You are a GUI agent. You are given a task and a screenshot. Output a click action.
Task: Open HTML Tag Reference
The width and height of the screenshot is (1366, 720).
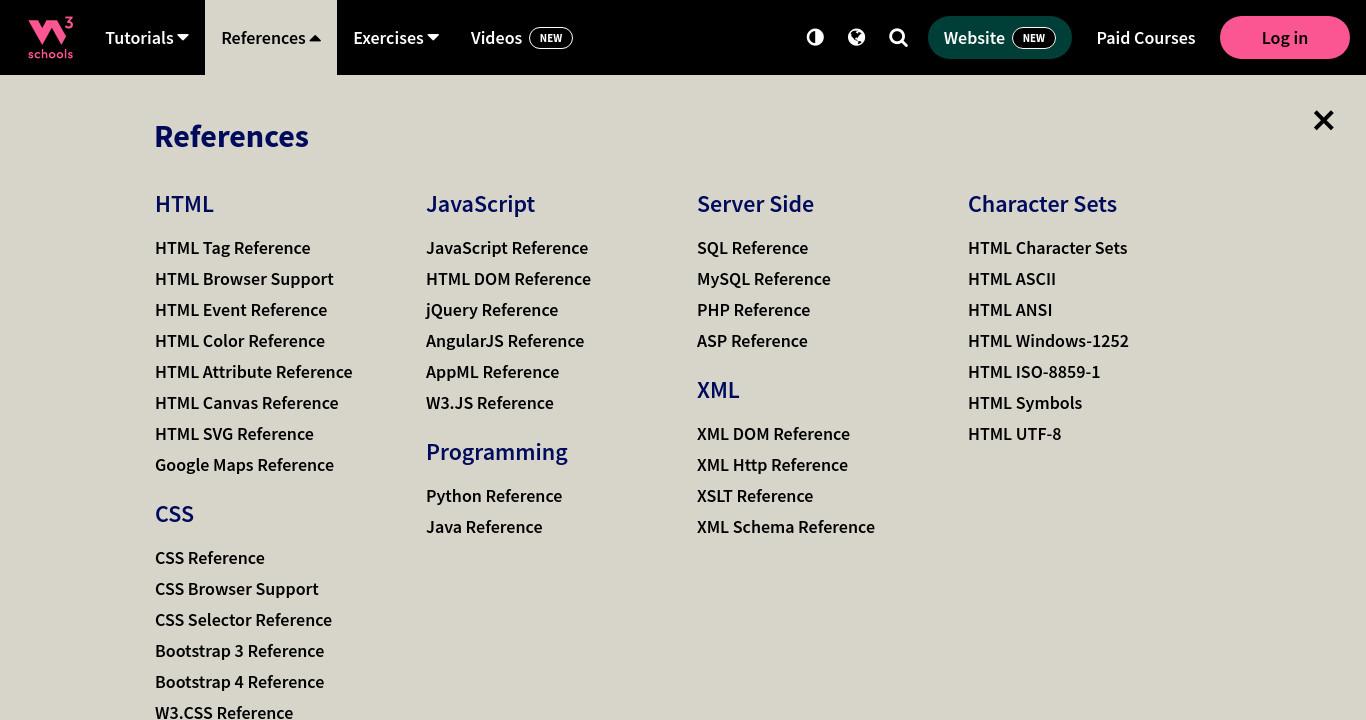232,247
